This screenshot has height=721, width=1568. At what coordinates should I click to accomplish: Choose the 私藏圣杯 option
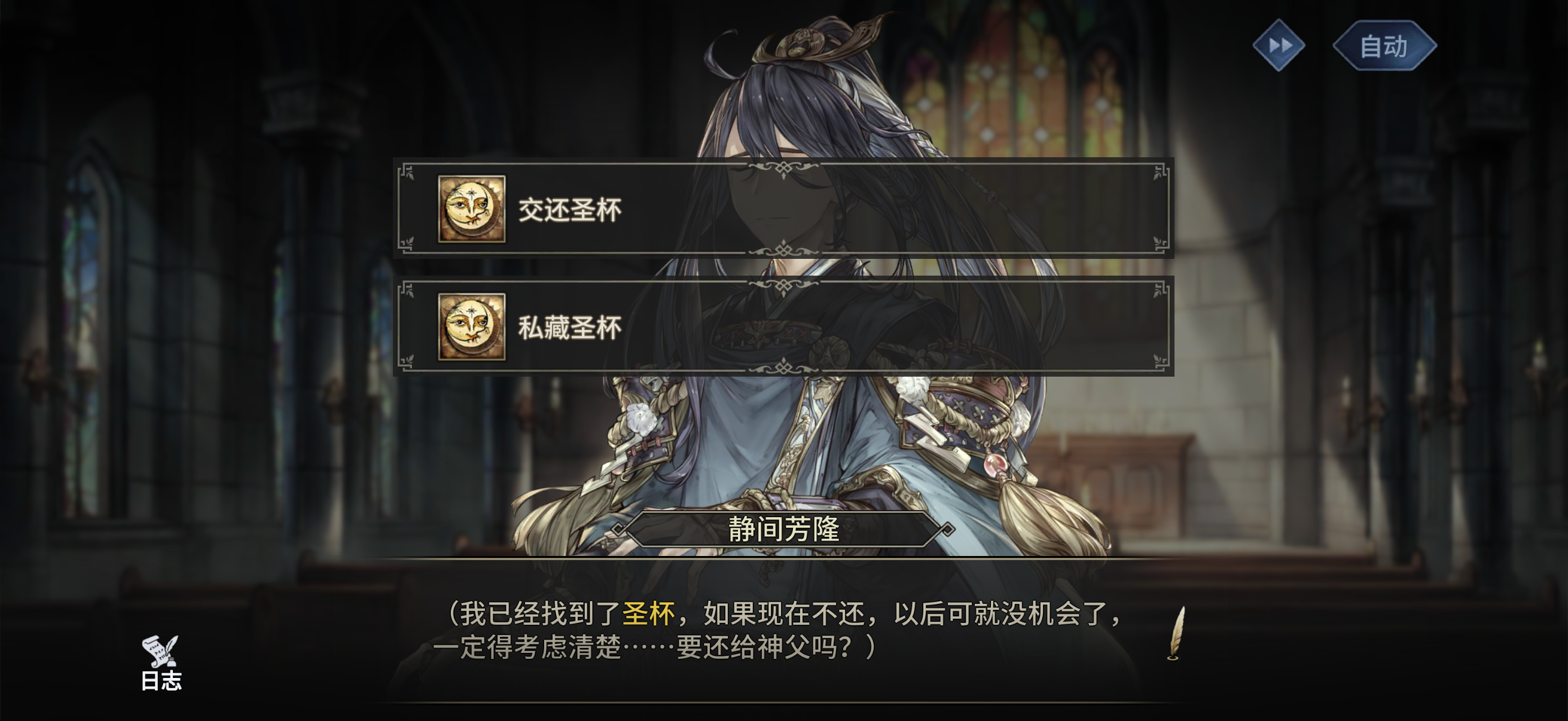pyautogui.click(x=783, y=327)
